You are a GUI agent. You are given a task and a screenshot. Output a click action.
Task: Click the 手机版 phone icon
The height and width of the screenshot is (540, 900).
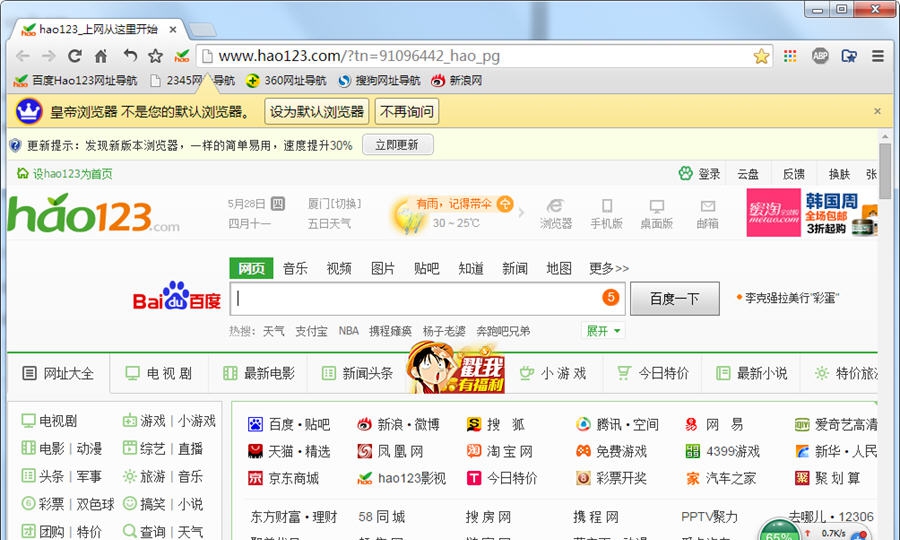tap(607, 206)
